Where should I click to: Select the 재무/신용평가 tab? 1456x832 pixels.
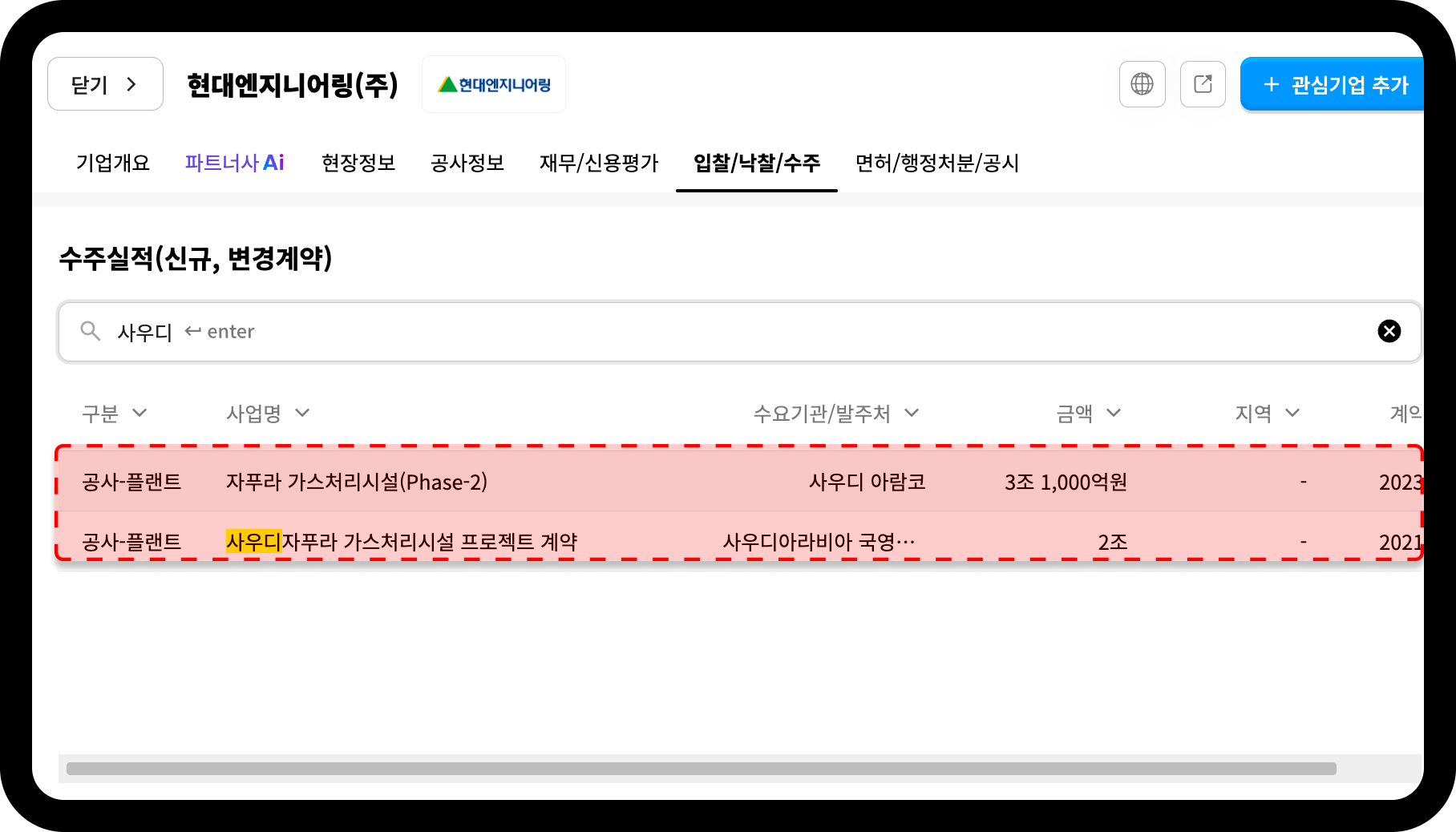pyautogui.click(x=599, y=163)
